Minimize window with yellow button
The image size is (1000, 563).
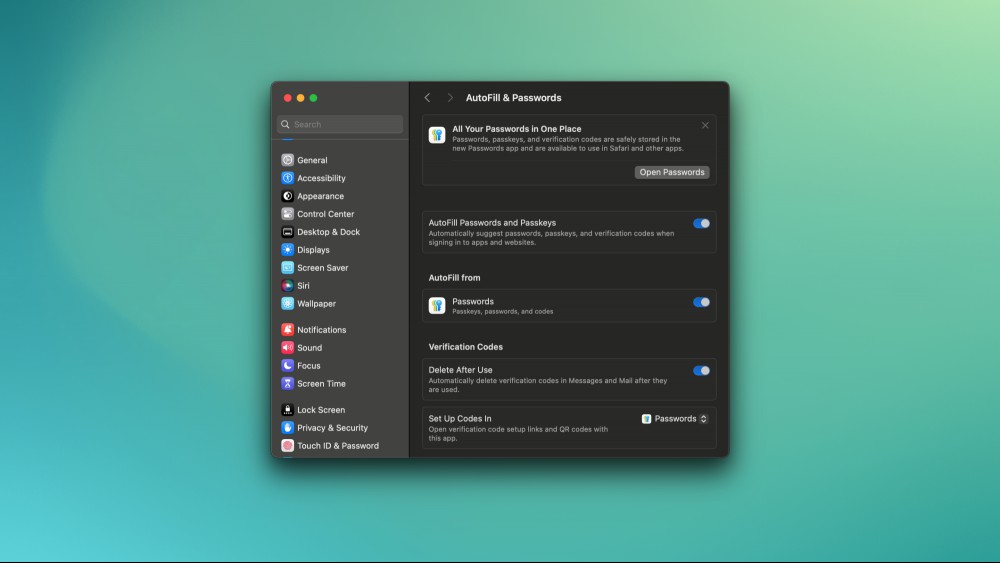coord(300,98)
